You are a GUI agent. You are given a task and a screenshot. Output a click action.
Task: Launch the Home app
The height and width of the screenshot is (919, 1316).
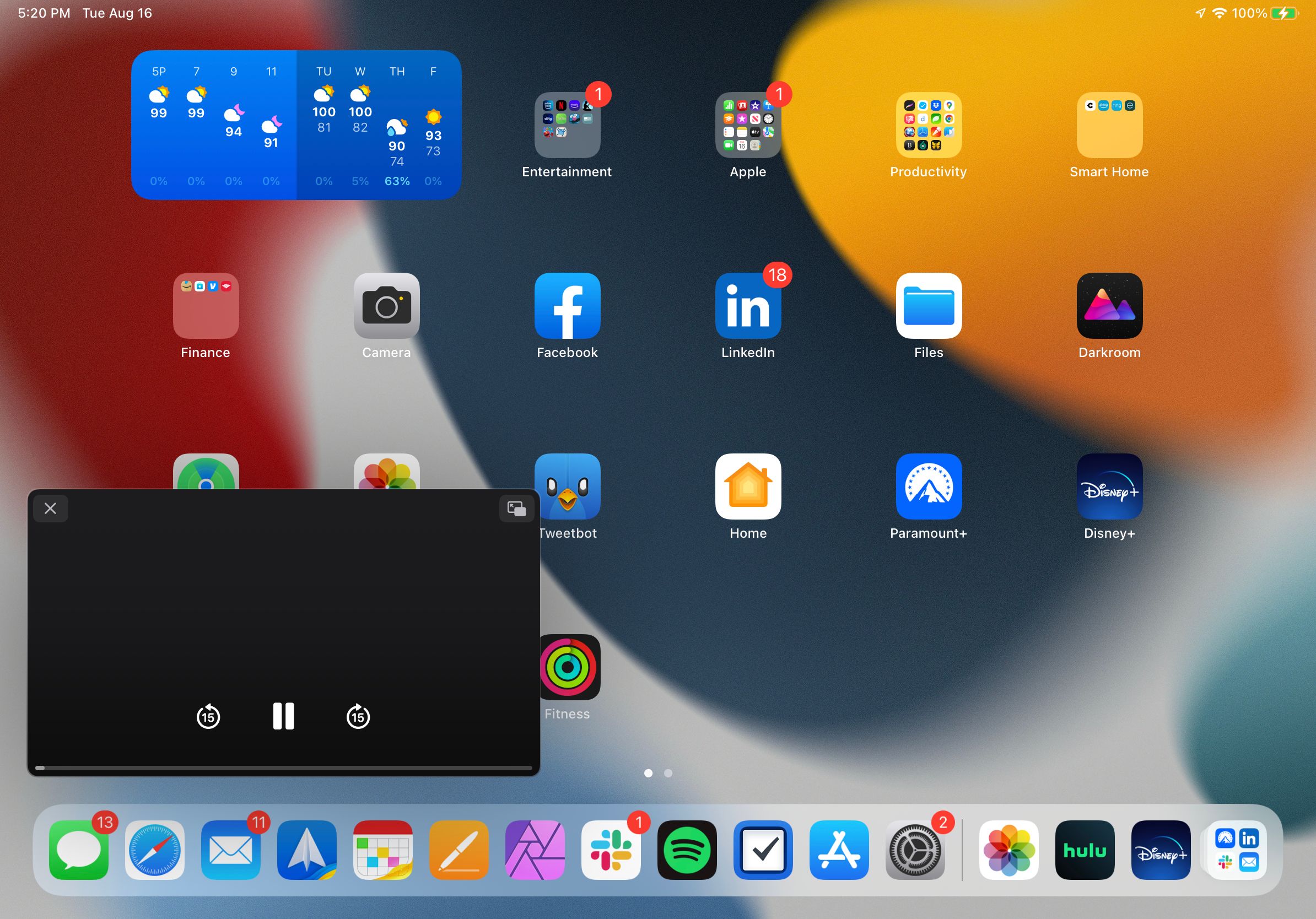748,486
